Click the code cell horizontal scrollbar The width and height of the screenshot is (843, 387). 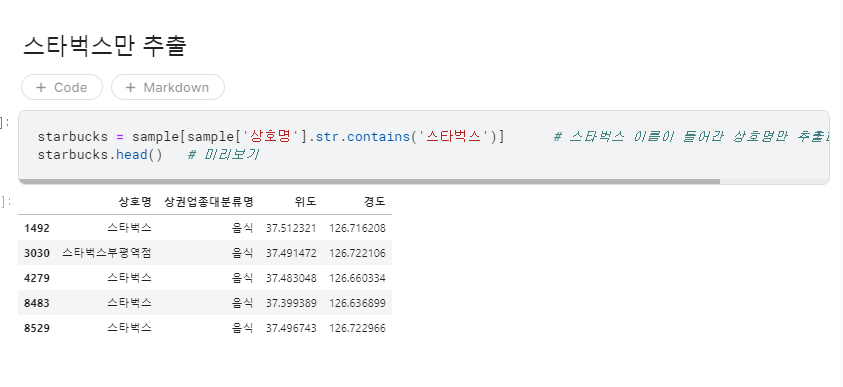click(x=369, y=182)
